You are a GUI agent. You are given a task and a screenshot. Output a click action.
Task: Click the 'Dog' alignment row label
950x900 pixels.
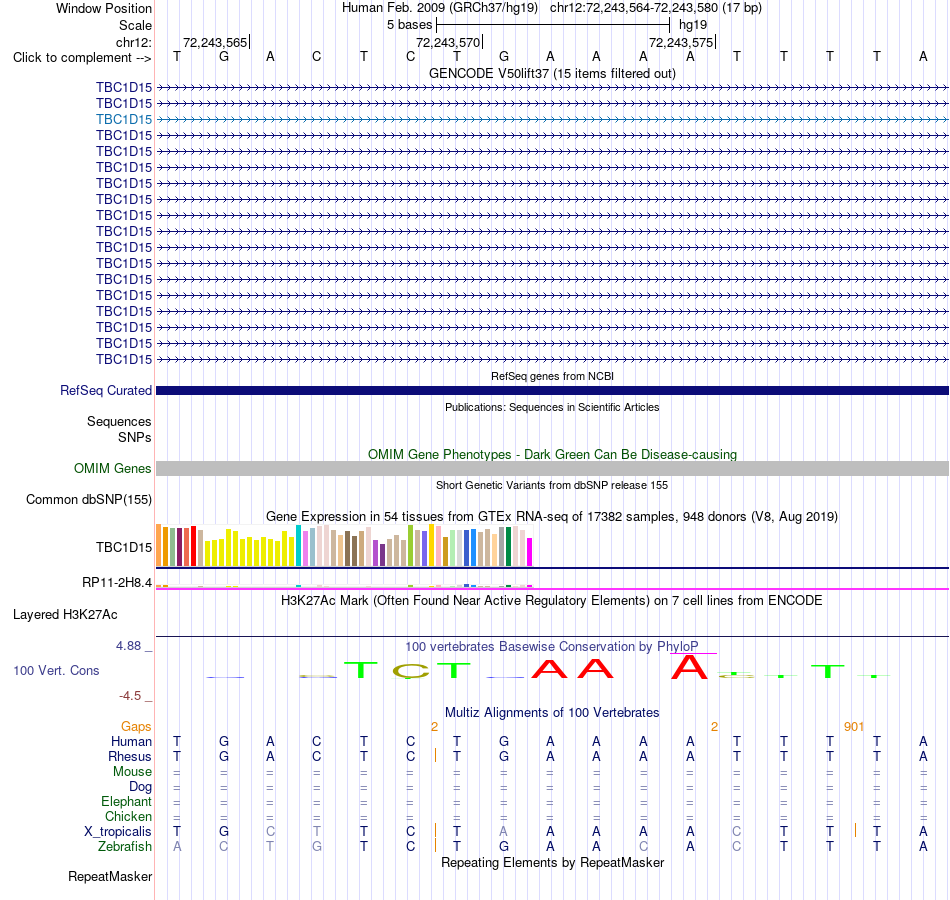tap(141, 787)
